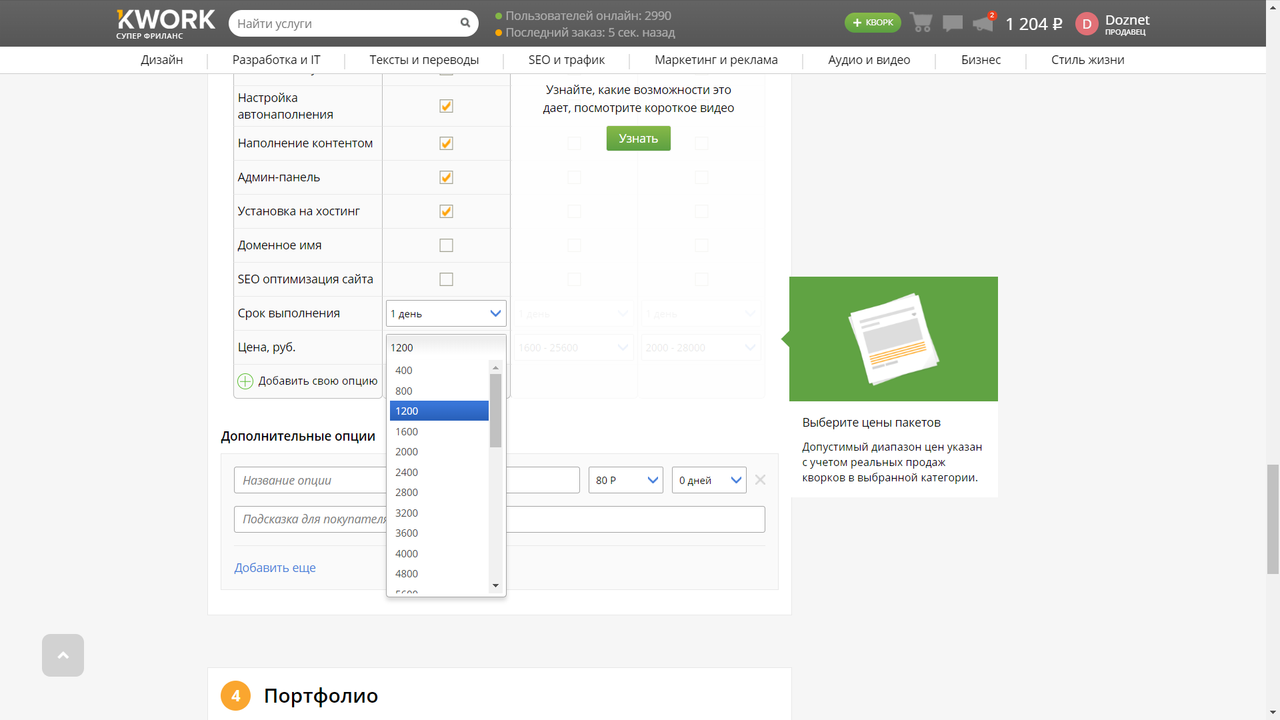Screen dimensions: 1280x720
Task: Click the Пользователей онлайн: 2990 text
Action: coord(589,16)
